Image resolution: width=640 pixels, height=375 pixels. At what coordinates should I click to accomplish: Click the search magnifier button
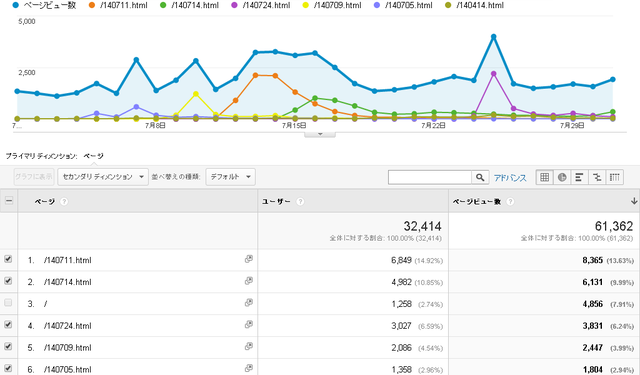480,177
